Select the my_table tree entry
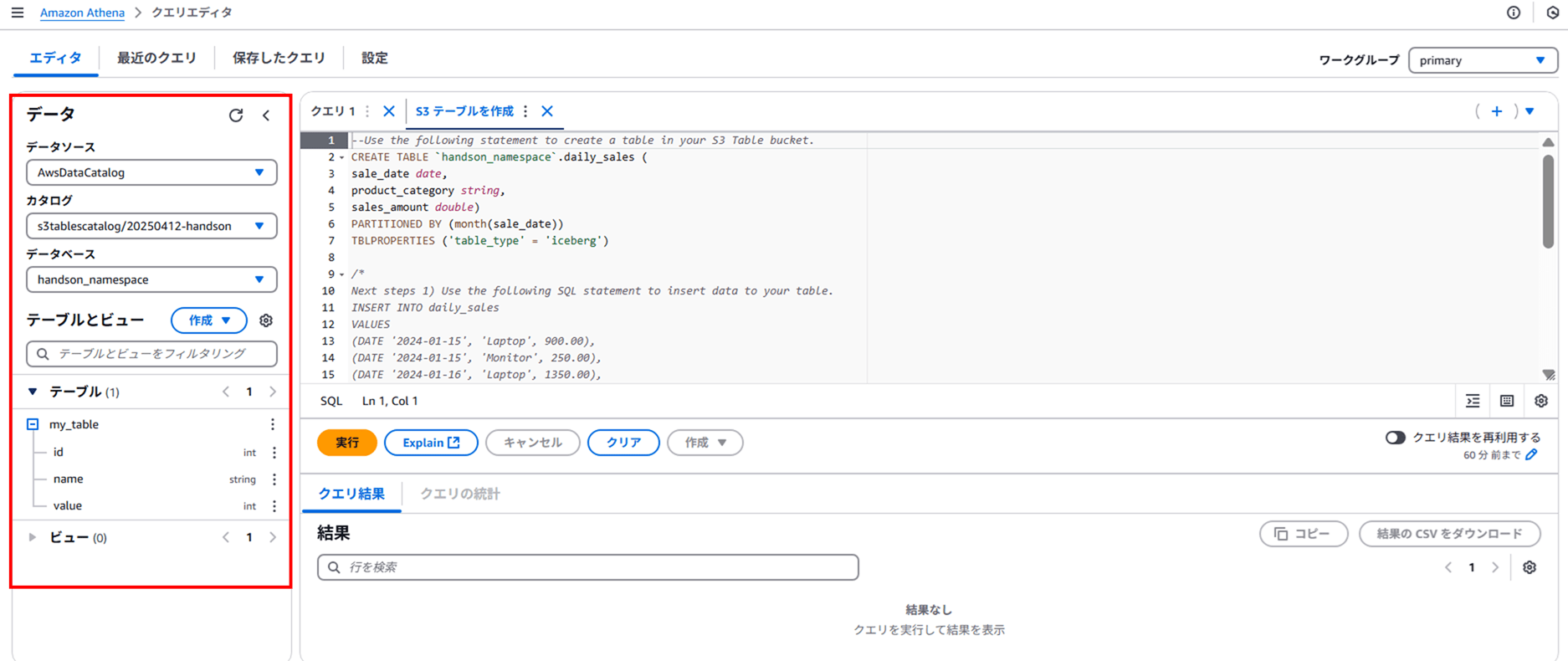 pos(74,424)
